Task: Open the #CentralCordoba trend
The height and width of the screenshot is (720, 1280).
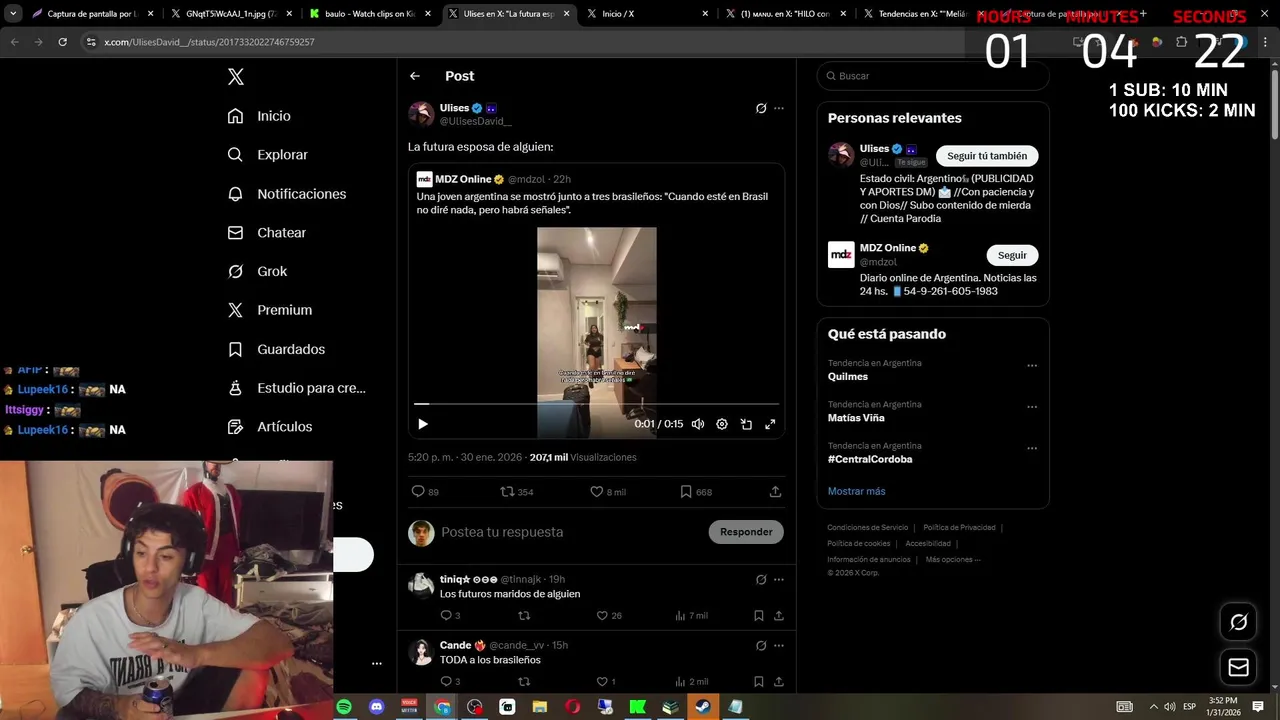Action: pyautogui.click(x=870, y=459)
